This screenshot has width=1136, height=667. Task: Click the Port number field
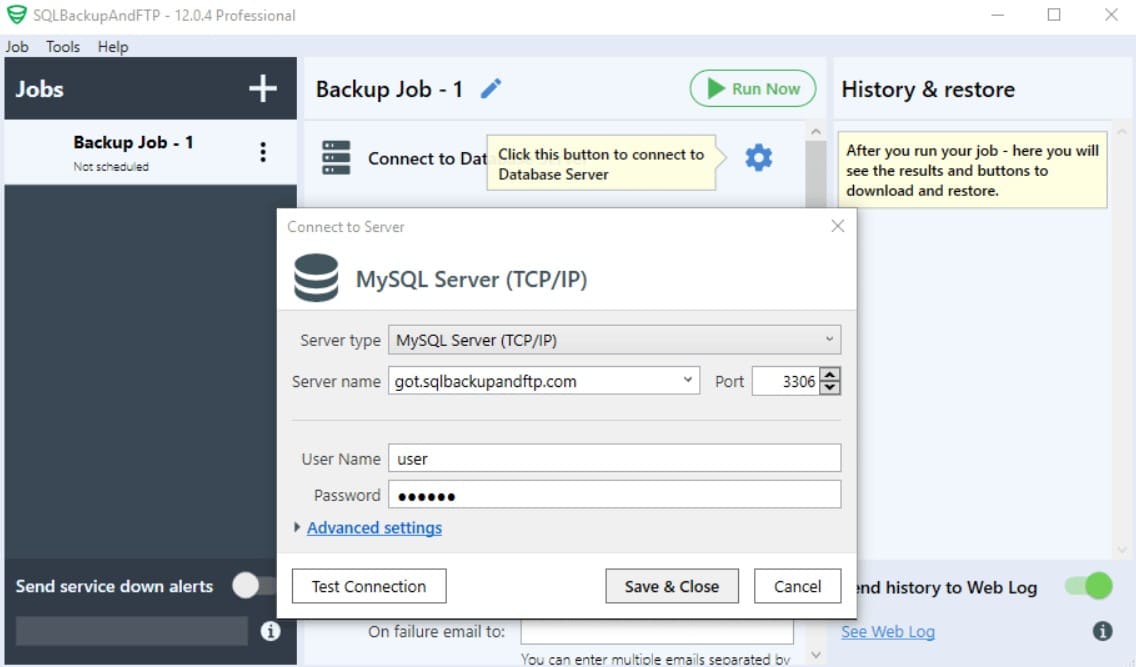coord(786,381)
